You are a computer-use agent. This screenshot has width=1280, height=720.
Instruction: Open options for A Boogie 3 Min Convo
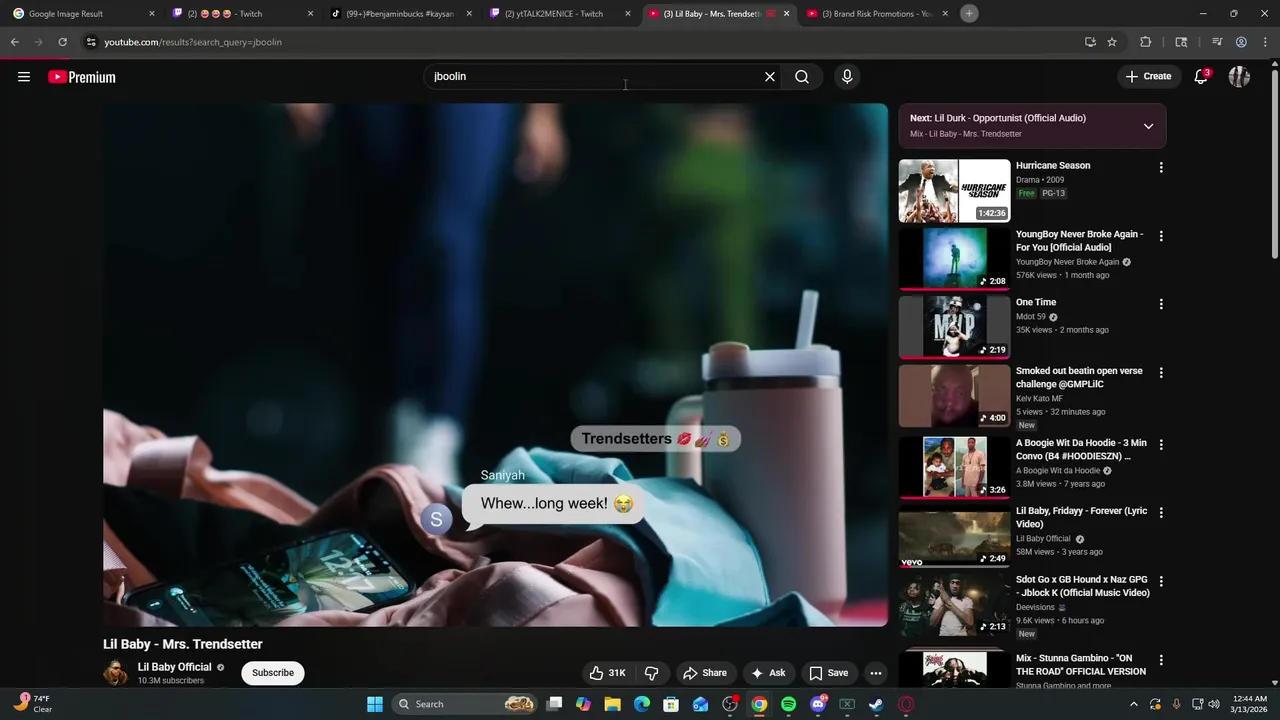tap(1161, 445)
